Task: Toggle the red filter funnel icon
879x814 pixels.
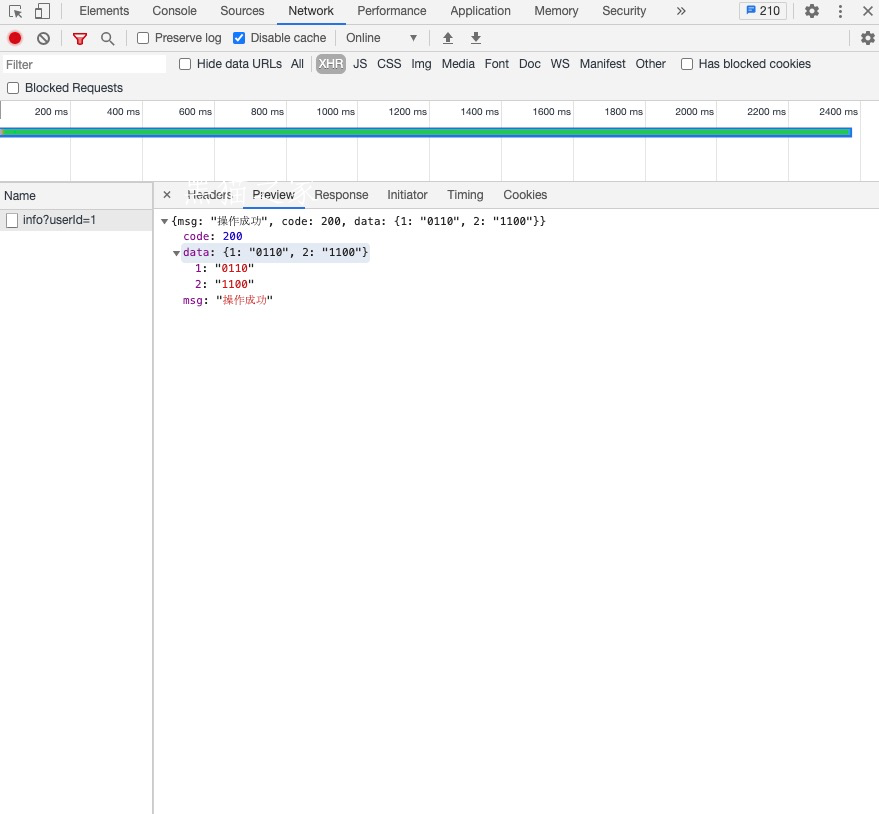Action: pos(80,38)
